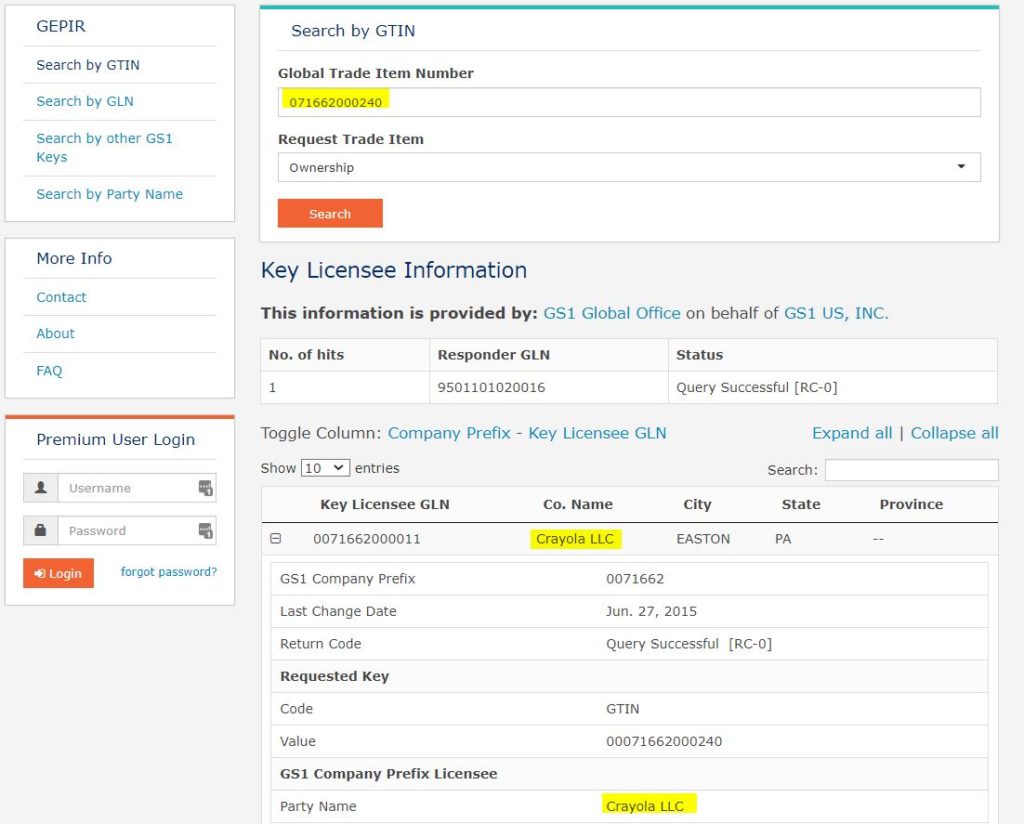1024x824 pixels.
Task: Select Crayola LLC in Co. Name column
Action: [575, 539]
